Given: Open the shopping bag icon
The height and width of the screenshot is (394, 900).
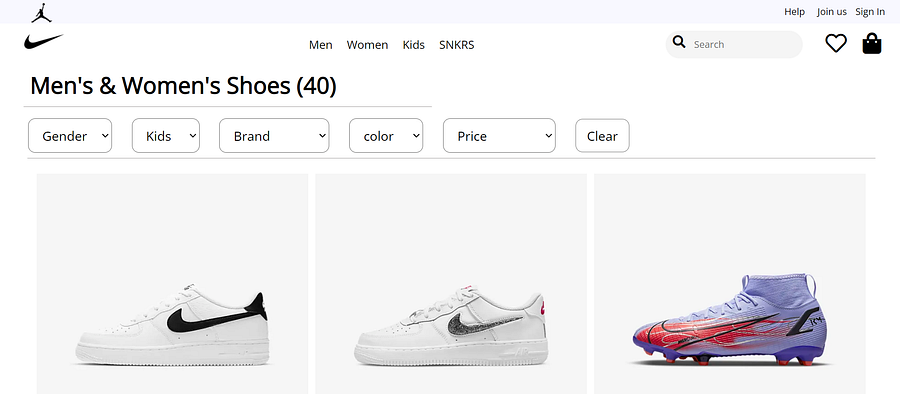Looking at the screenshot, I should (x=871, y=44).
